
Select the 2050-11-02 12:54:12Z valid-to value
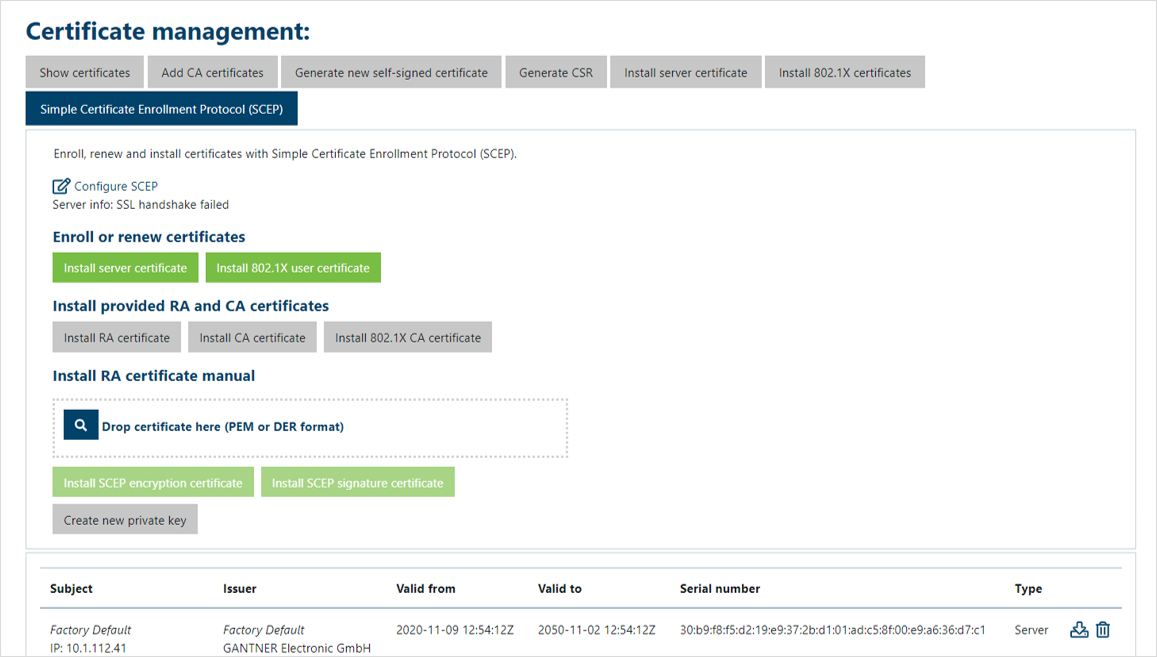point(597,630)
